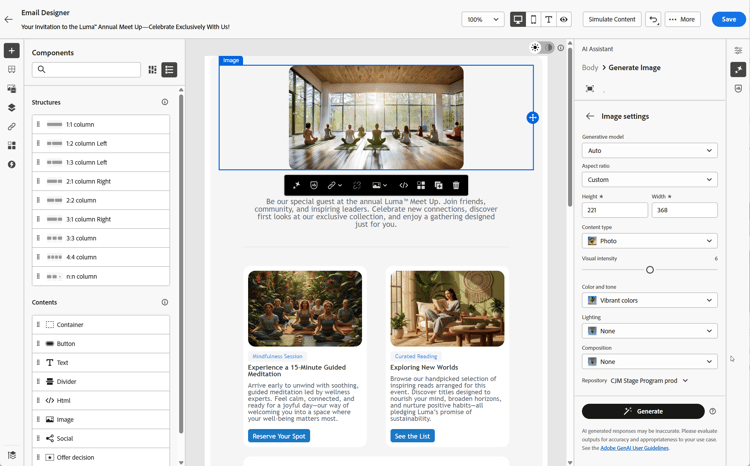The width and height of the screenshot is (750, 466).
Task: Show source code of image component
Action: (x=404, y=185)
